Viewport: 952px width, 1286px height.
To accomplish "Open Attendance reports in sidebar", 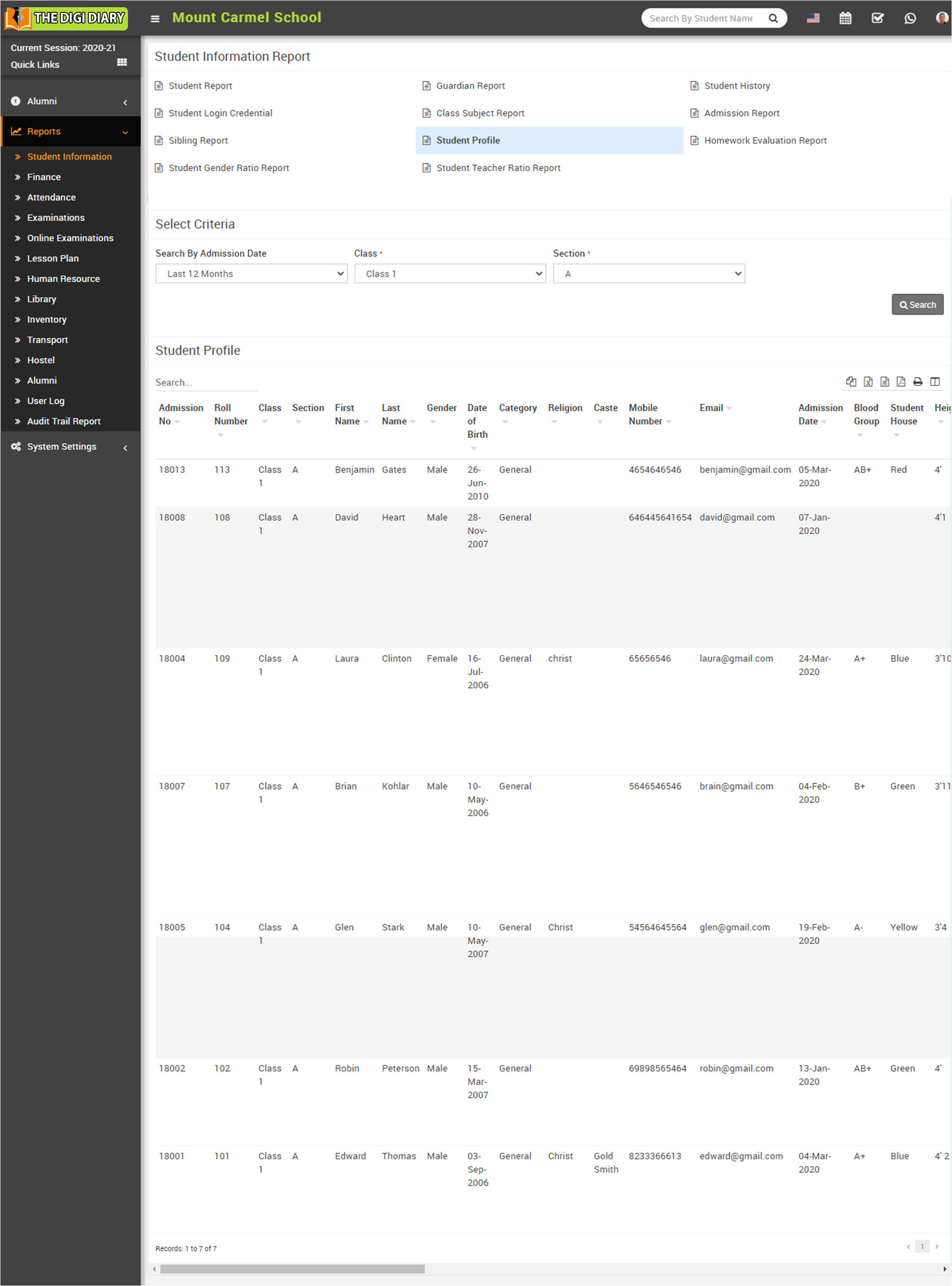I will point(51,197).
